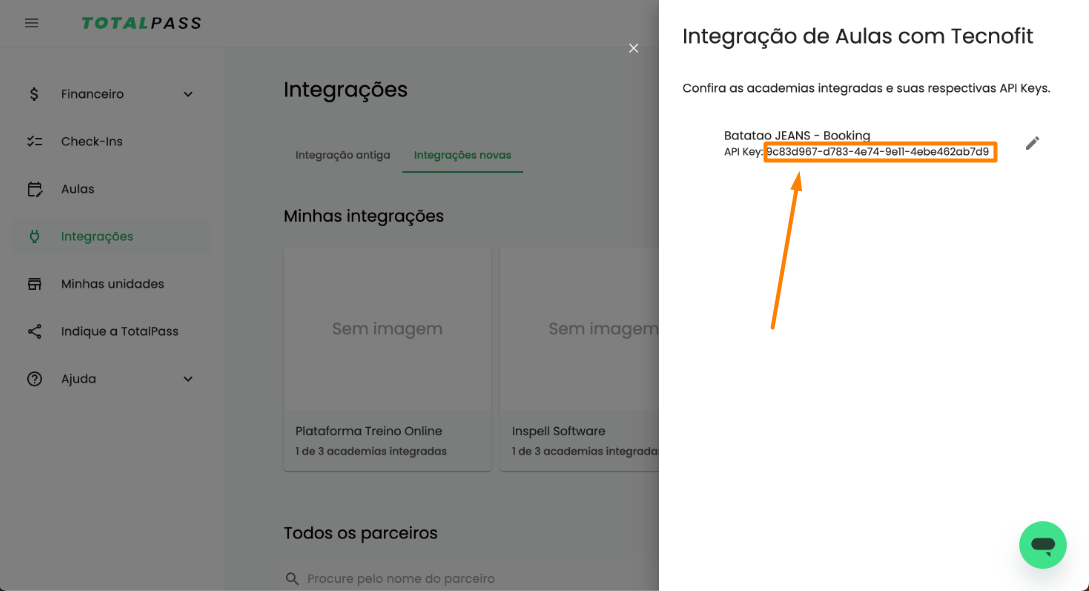The width and height of the screenshot is (1089, 591).
Task: Expand the Ajuda menu chevron
Action: point(188,378)
